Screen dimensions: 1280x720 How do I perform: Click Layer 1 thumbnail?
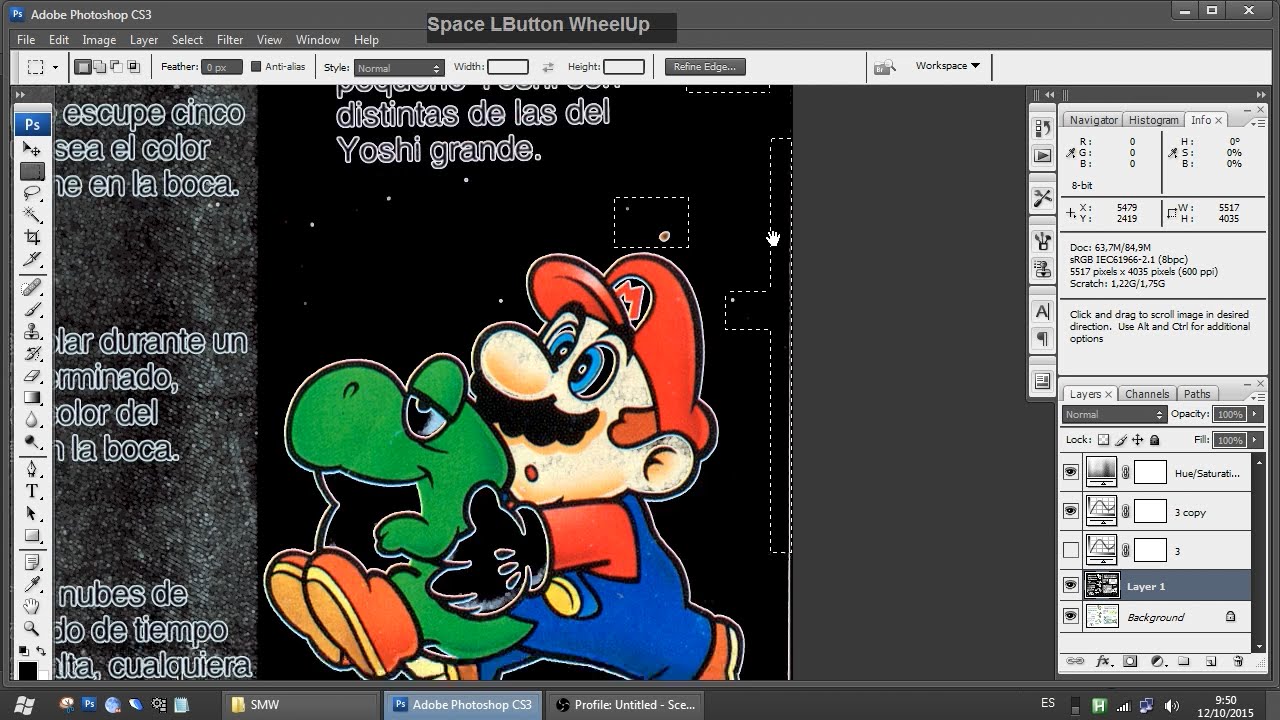(1102, 586)
